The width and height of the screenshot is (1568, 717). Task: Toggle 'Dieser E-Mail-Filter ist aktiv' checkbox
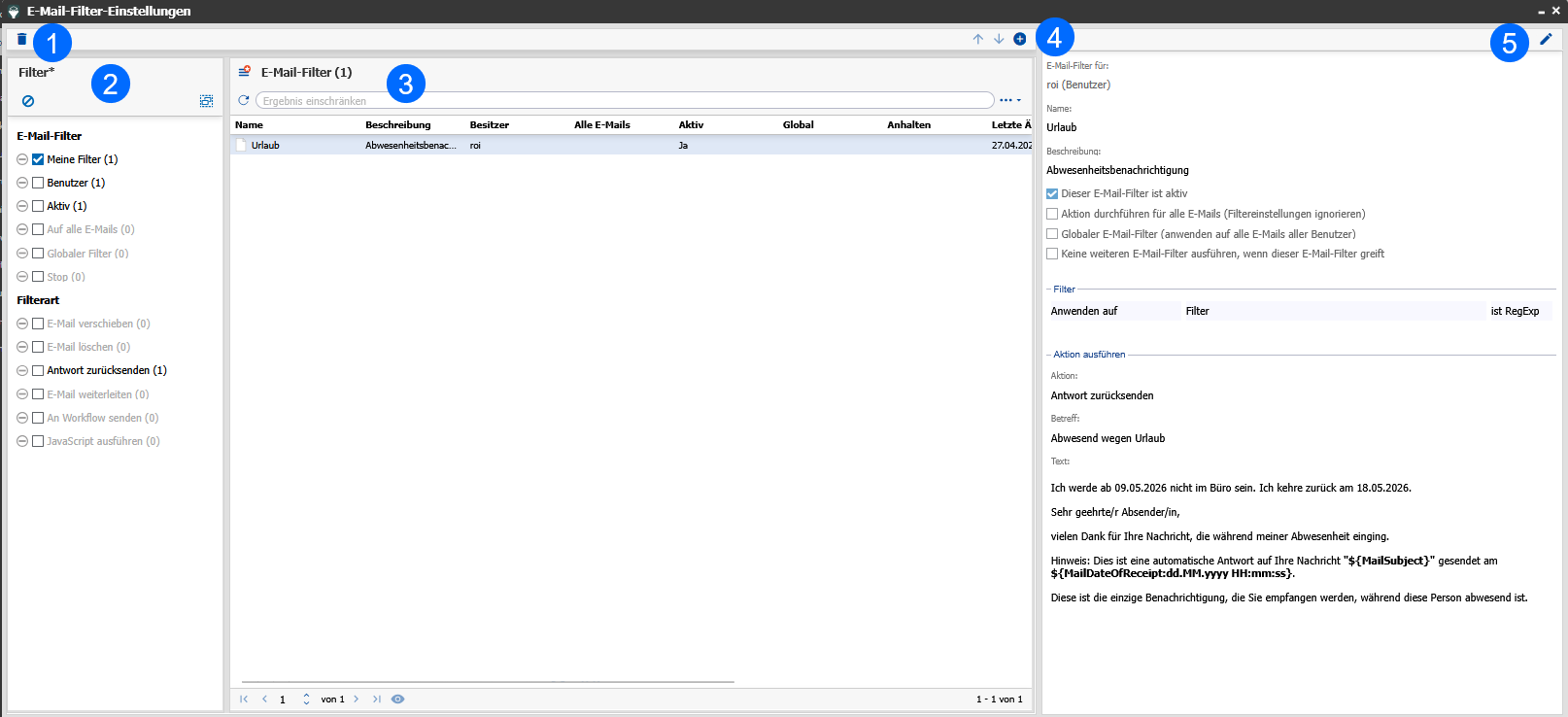(1052, 193)
